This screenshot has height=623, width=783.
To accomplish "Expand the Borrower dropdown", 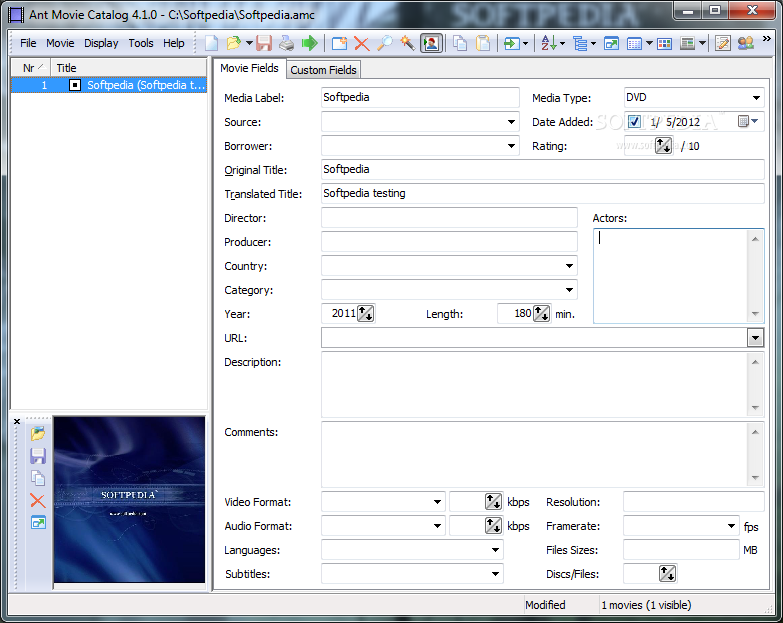I will [511, 146].
